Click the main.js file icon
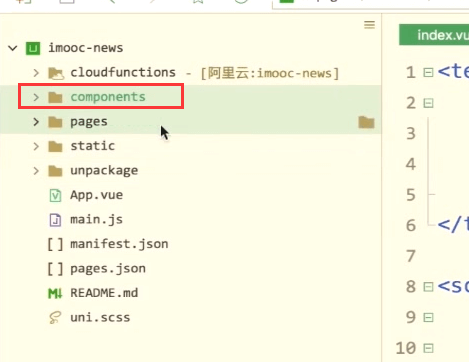The width and height of the screenshot is (469, 362). (x=55, y=220)
